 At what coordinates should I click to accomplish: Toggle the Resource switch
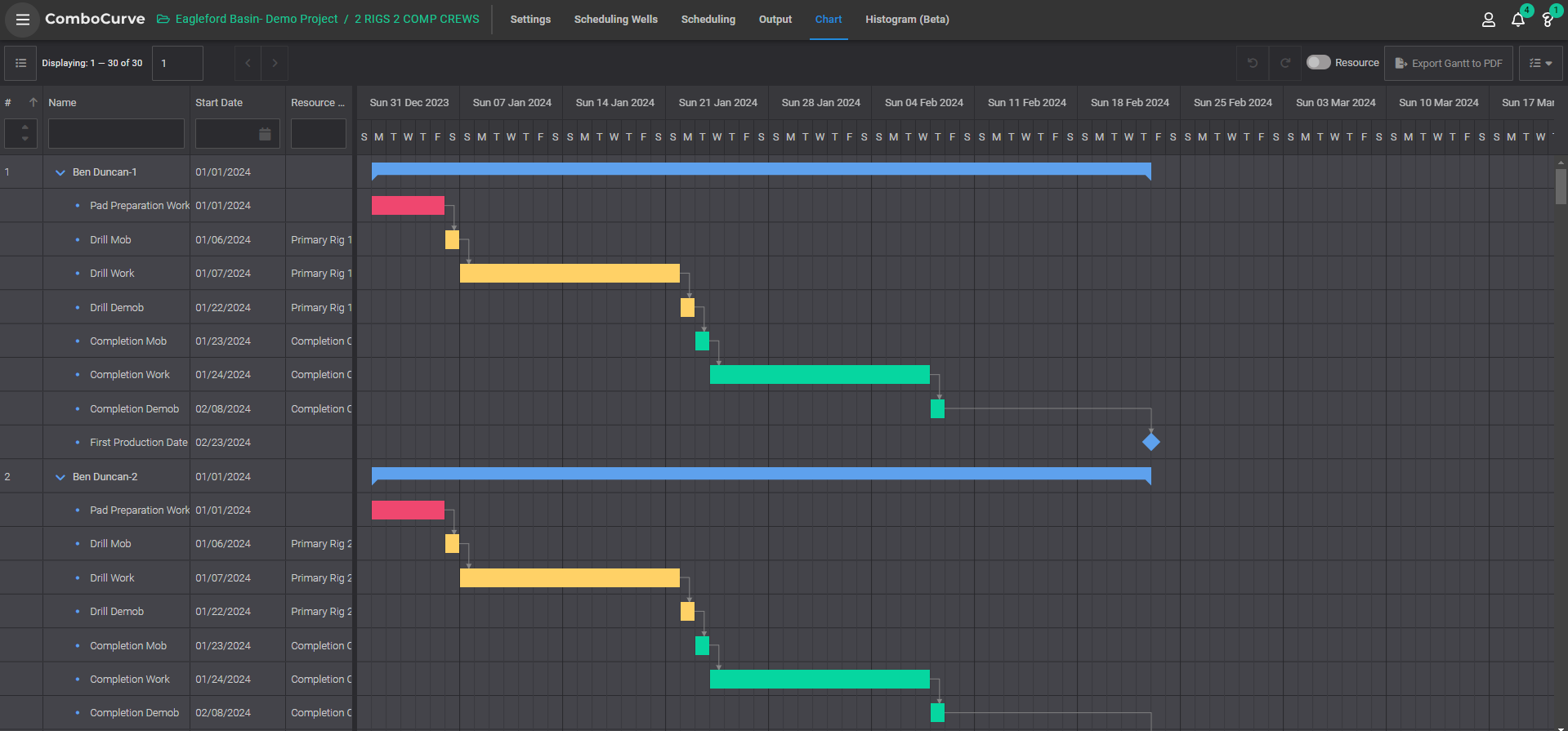(x=1318, y=63)
